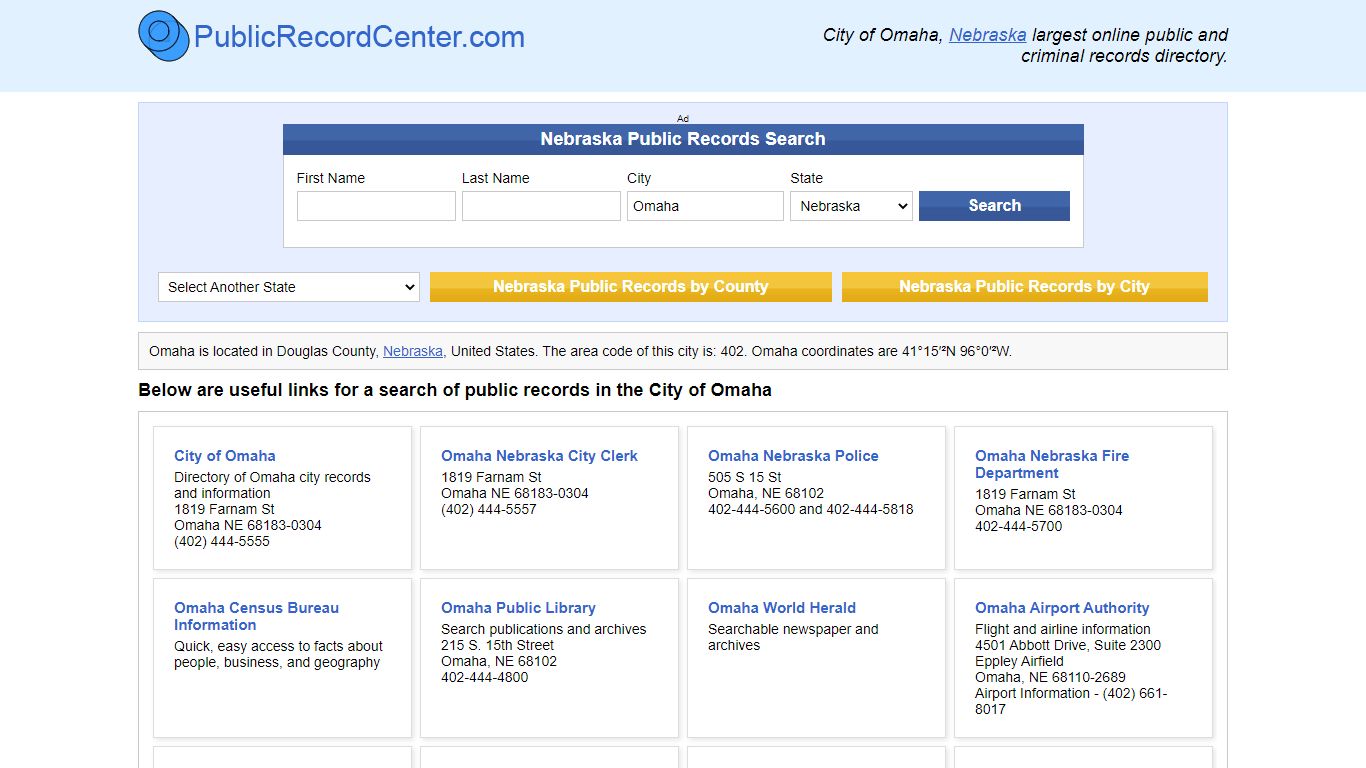
Task: Click 'Below are useful links' heading
Action: point(455,390)
